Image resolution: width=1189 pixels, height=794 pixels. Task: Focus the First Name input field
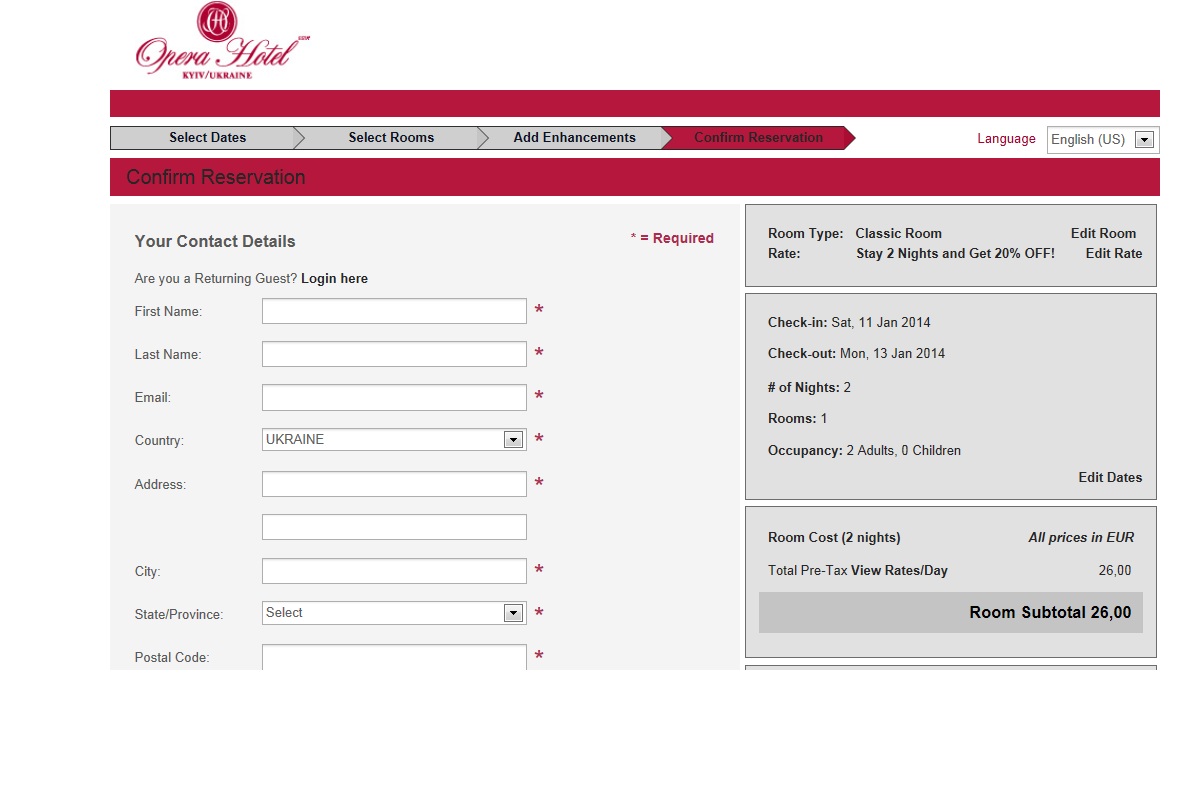point(394,311)
